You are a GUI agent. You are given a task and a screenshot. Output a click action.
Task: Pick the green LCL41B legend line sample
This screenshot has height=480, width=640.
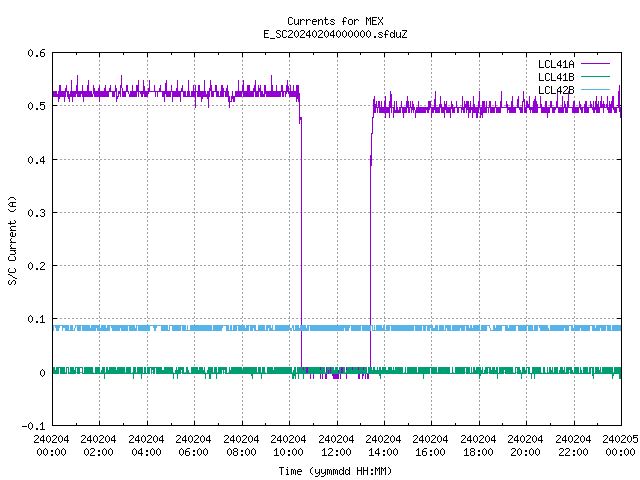tap(595, 77)
